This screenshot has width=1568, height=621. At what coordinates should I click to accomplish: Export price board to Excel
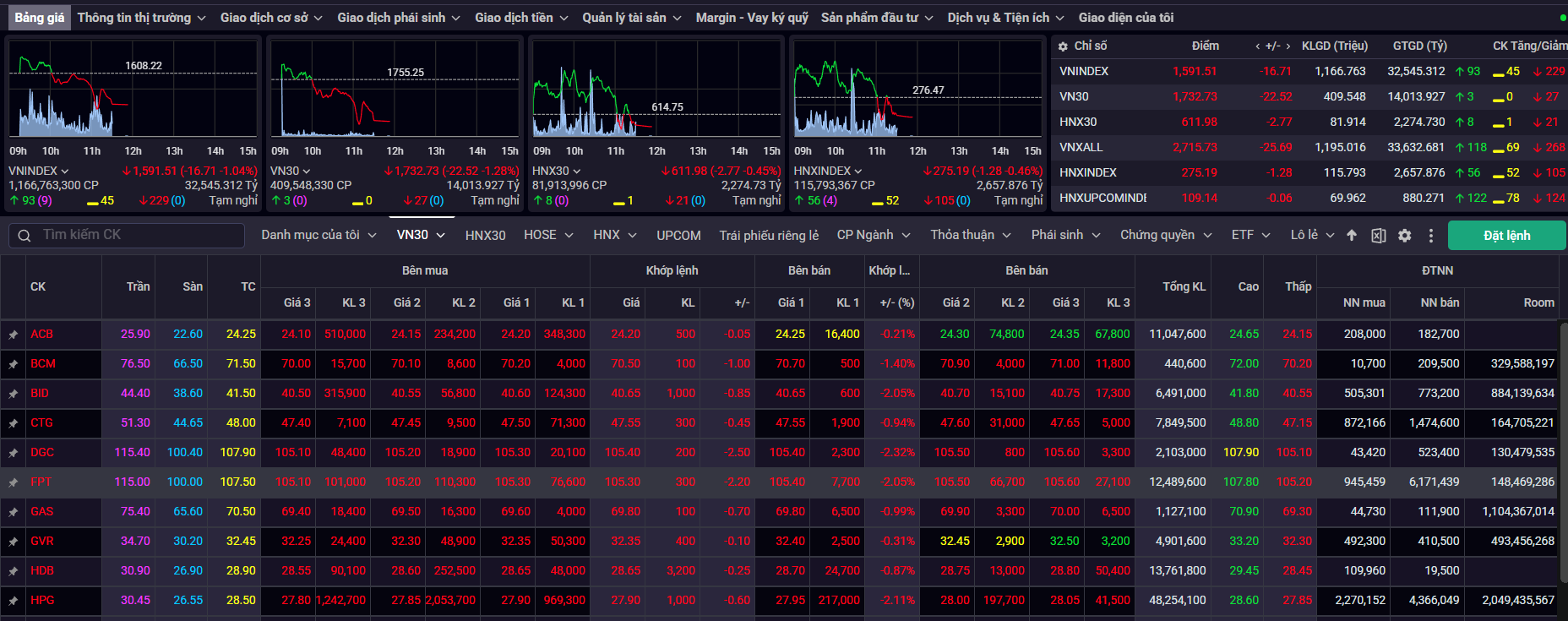pos(1378,236)
